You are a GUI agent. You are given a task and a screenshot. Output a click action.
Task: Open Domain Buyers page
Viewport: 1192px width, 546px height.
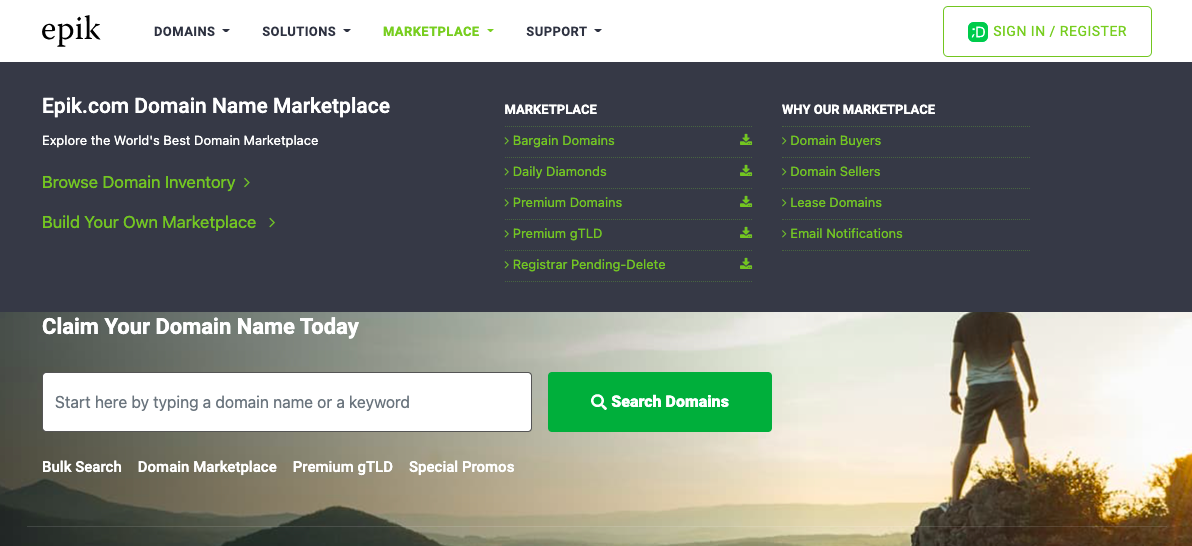835,141
